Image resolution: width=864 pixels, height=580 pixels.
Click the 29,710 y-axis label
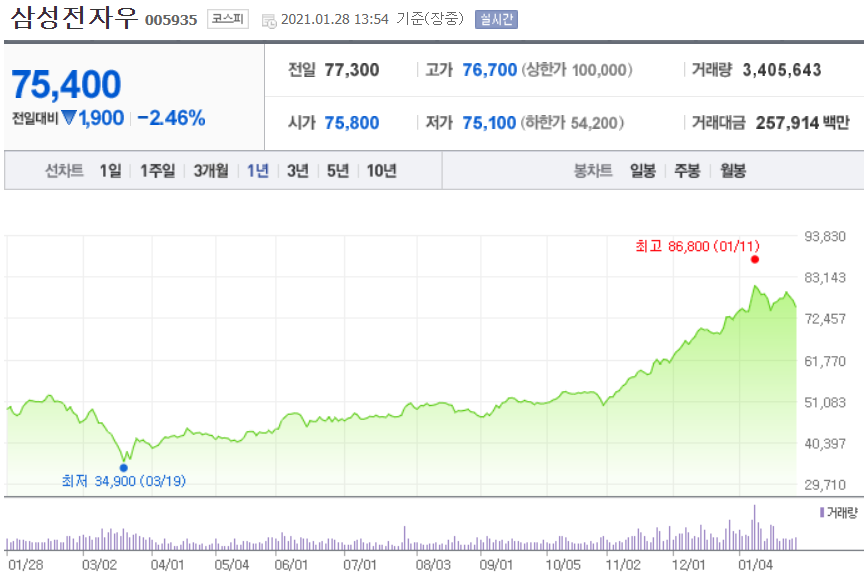point(825,485)
